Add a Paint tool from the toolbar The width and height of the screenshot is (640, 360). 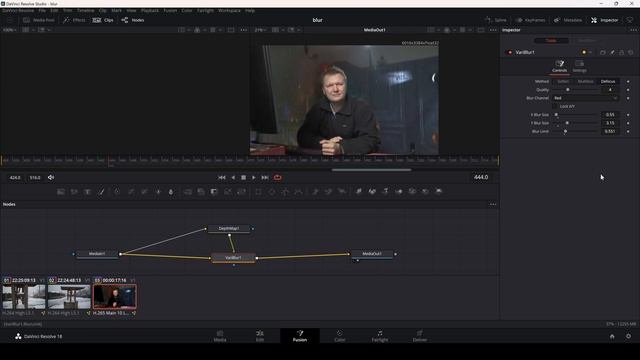pyautogui.click(x=101, y=191)
